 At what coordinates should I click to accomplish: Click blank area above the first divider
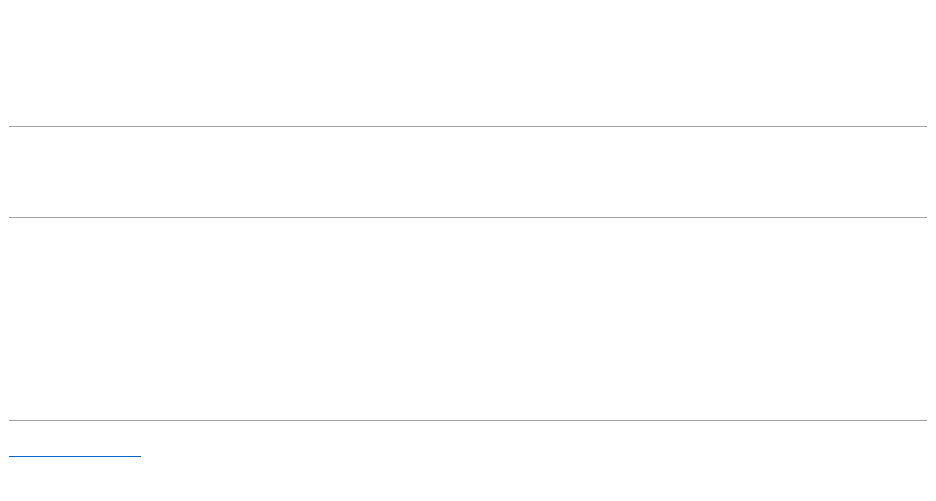coord(468,60)
